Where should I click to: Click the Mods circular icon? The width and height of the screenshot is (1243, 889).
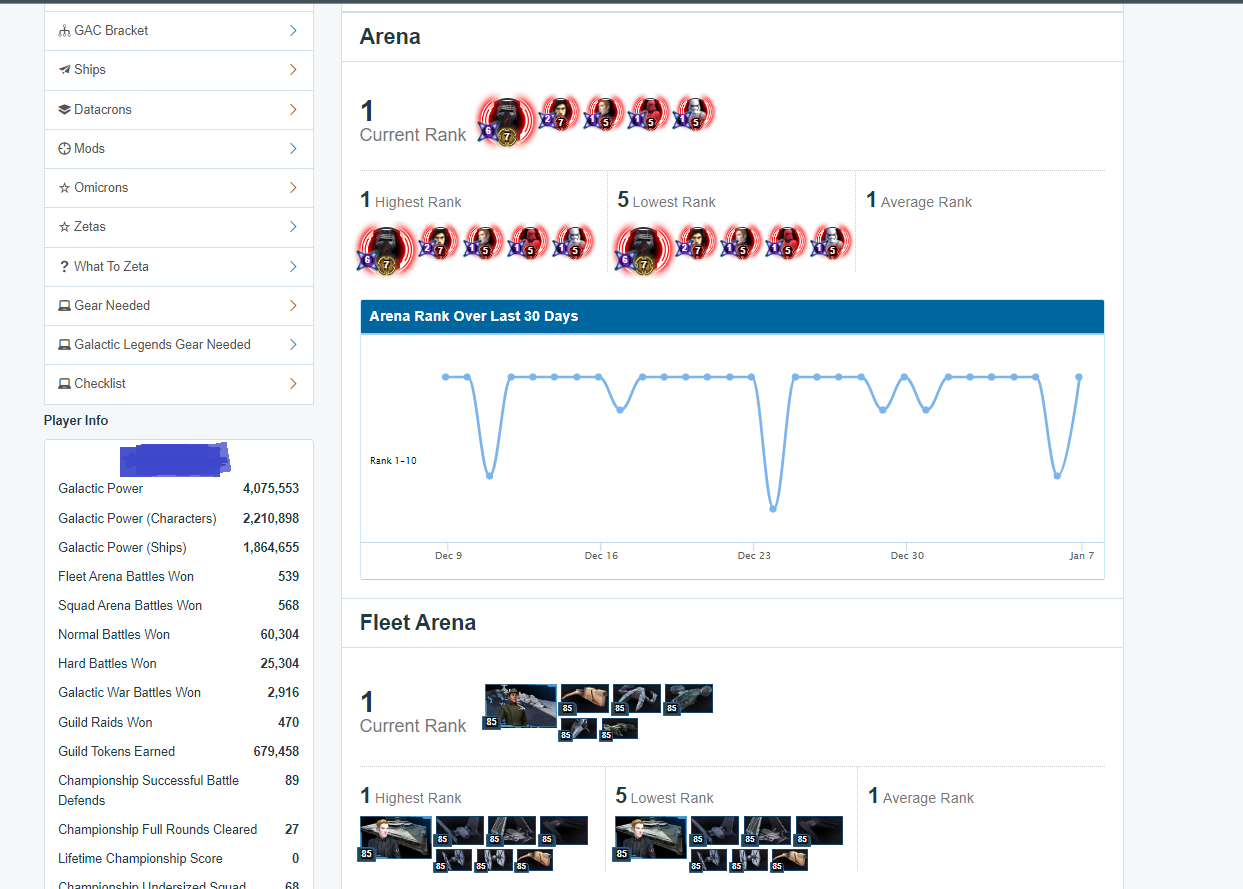coord(65,149)
